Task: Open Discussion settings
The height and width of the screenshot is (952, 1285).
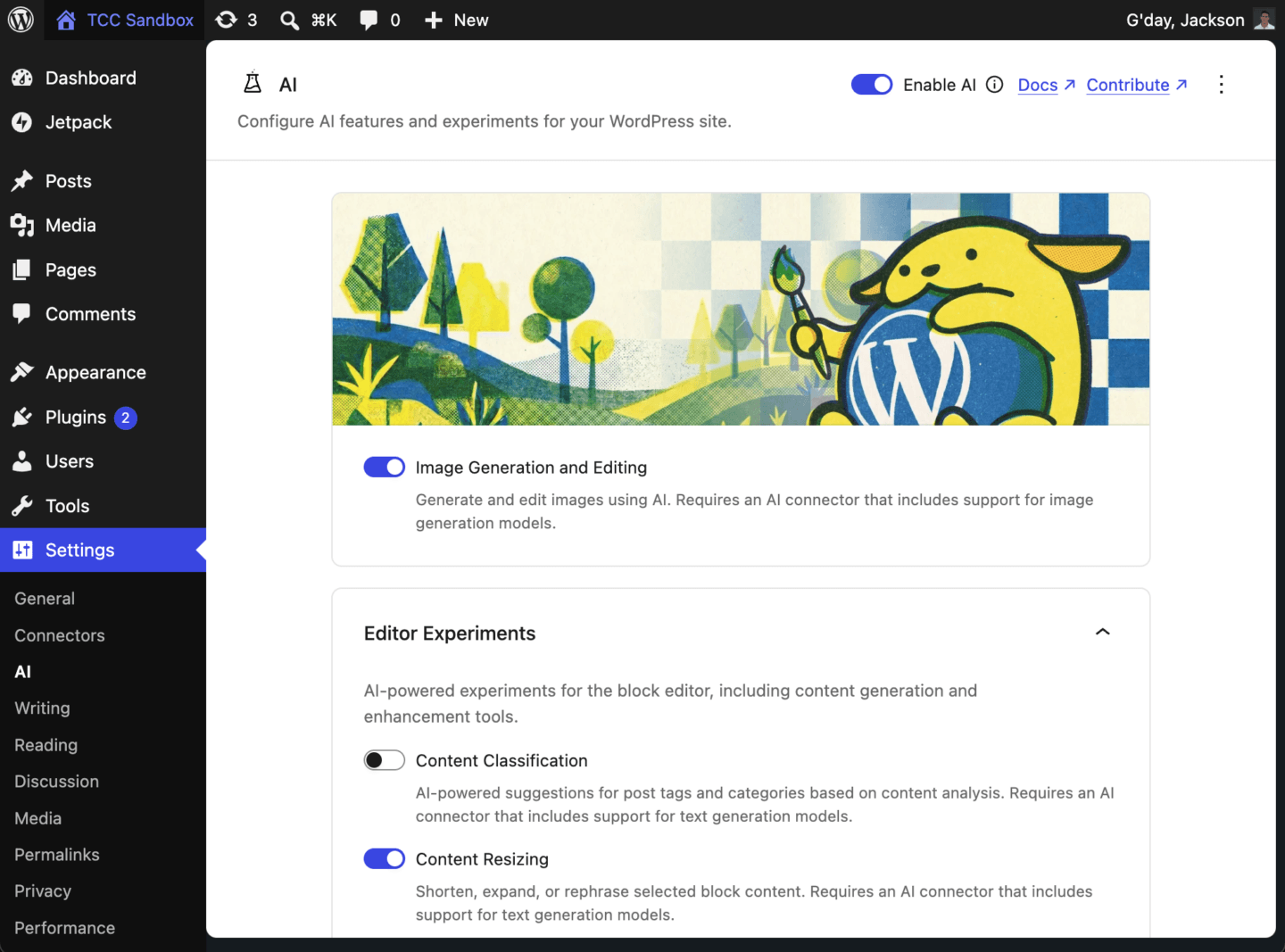Action: point(56,782)
